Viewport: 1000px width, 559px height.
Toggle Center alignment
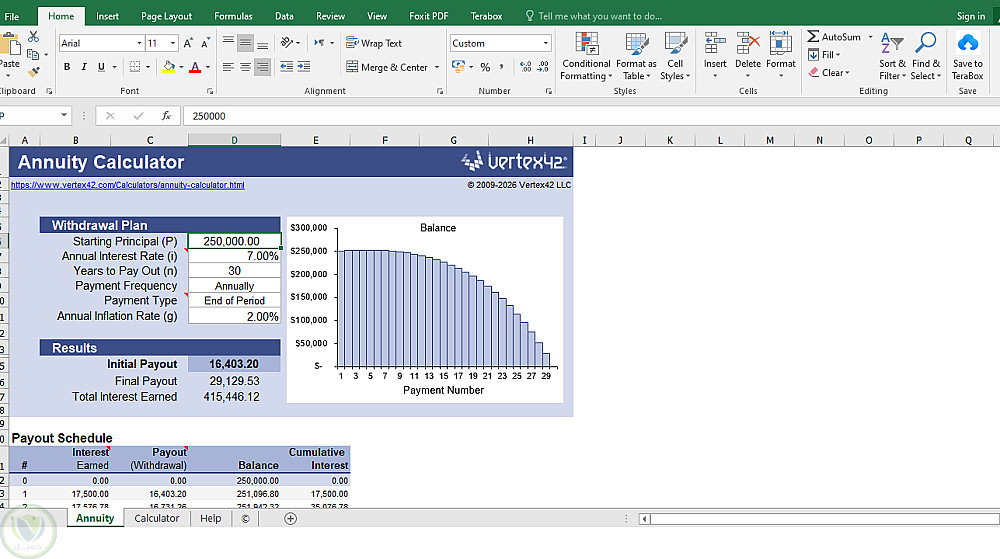click(245, 67)
